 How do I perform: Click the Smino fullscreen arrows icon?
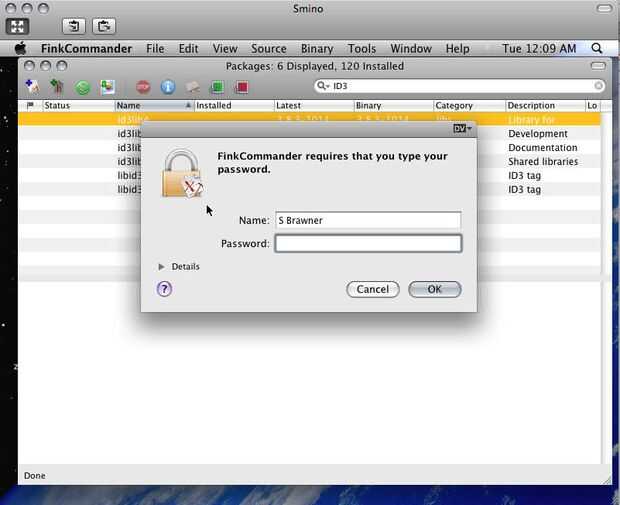[17, 26]
